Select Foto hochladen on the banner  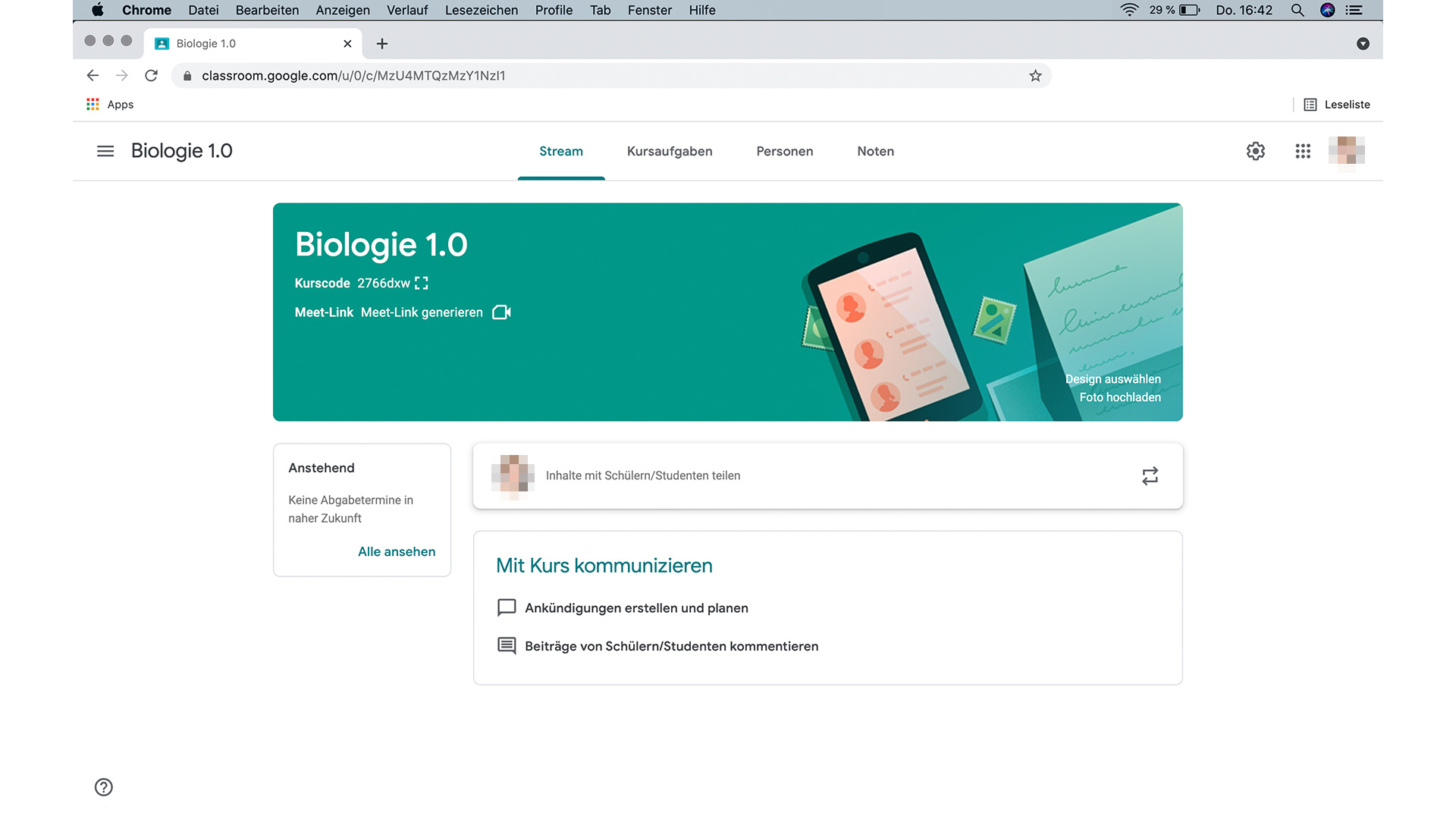click(x=1120, y=397)
